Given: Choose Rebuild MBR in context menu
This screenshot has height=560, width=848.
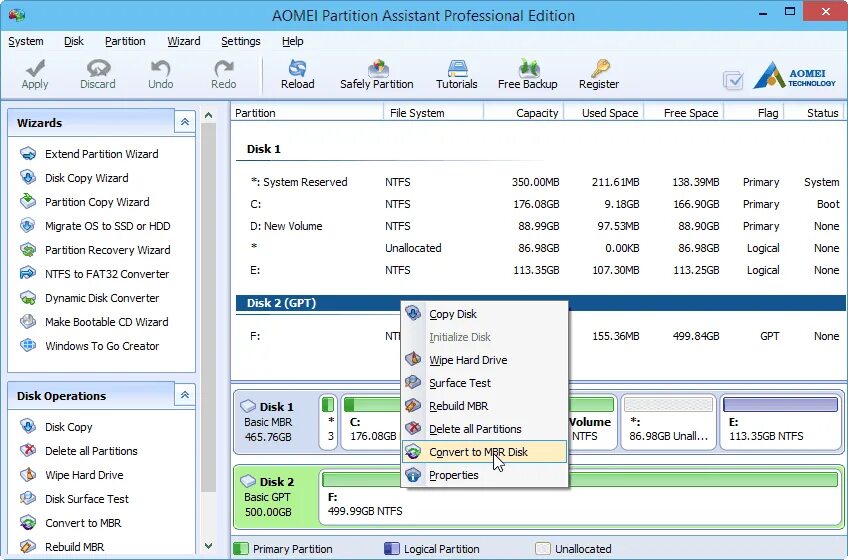Looking at the screenshot, I should pos(485,406).
